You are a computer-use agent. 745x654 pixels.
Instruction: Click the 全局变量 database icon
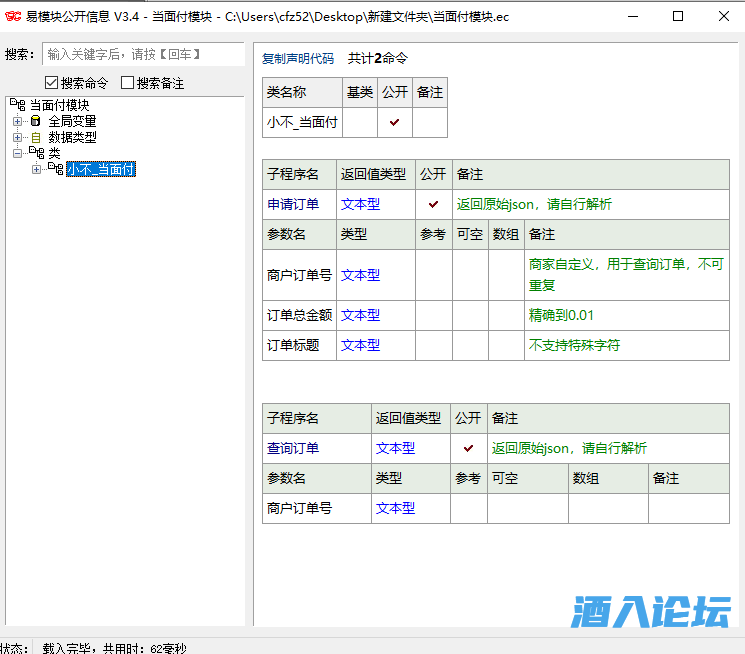[36, 121]
